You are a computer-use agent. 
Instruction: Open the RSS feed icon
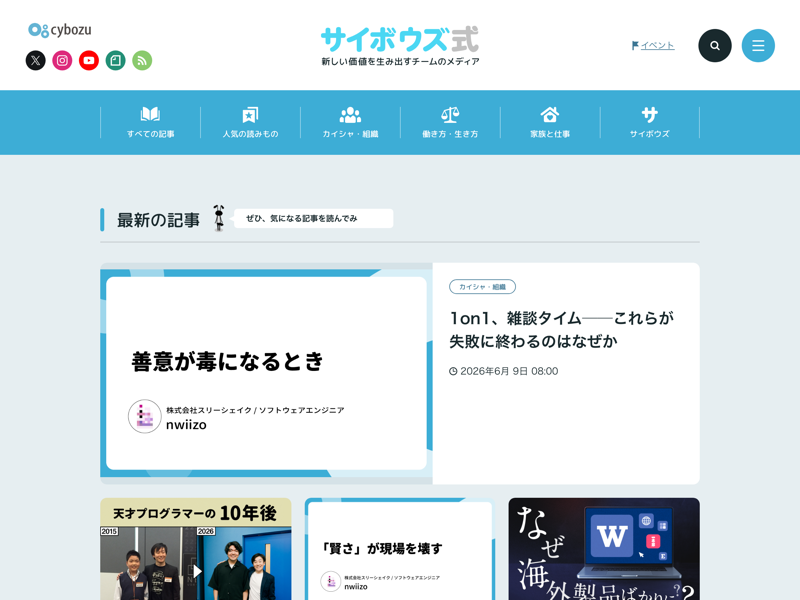click(x=142, y=61)
